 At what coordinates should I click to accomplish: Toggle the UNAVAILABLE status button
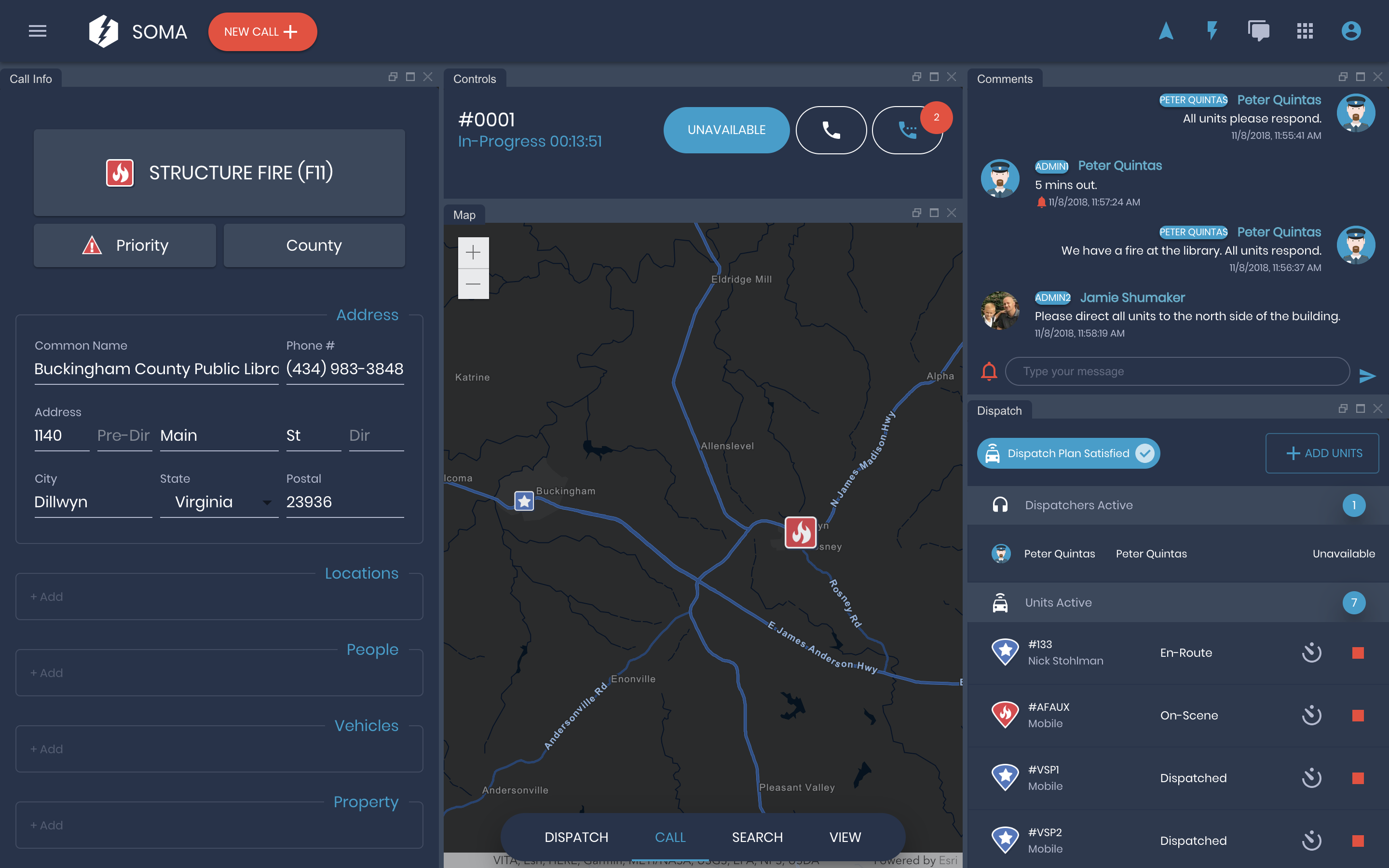point(726,130)
